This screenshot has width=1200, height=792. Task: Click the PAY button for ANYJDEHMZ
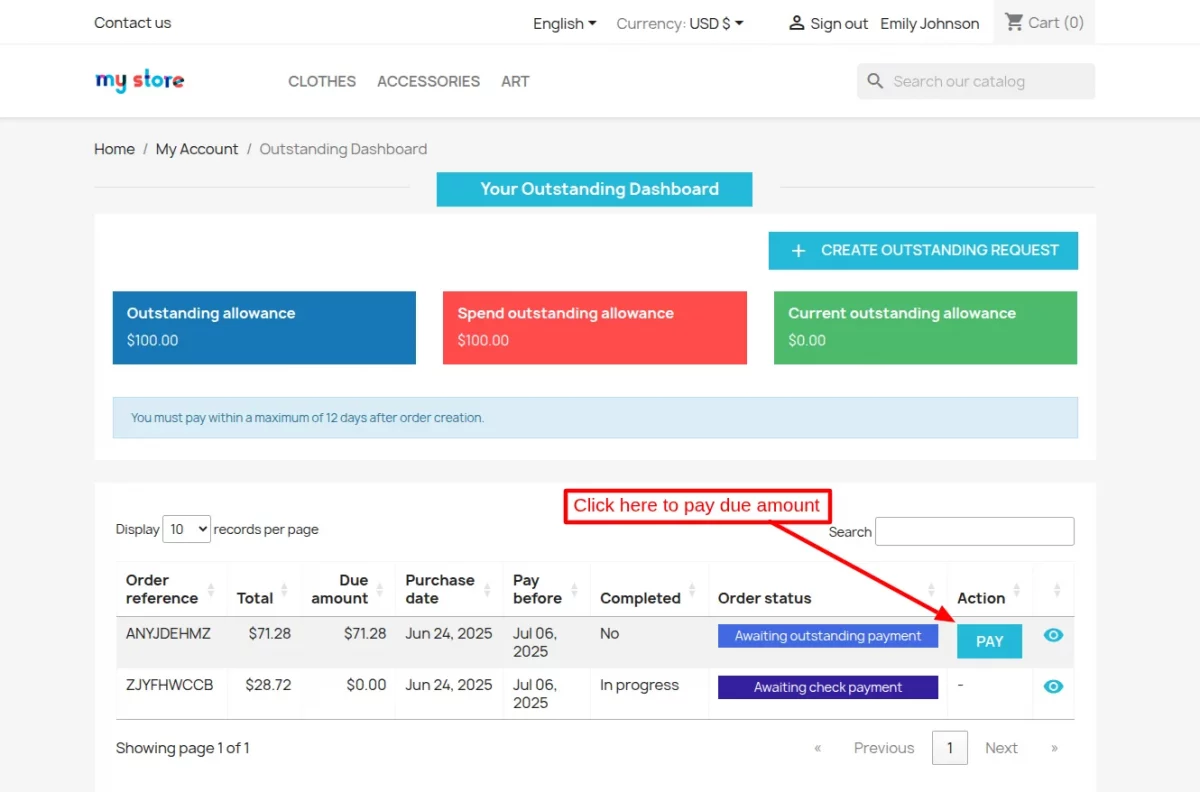(989, 641)
